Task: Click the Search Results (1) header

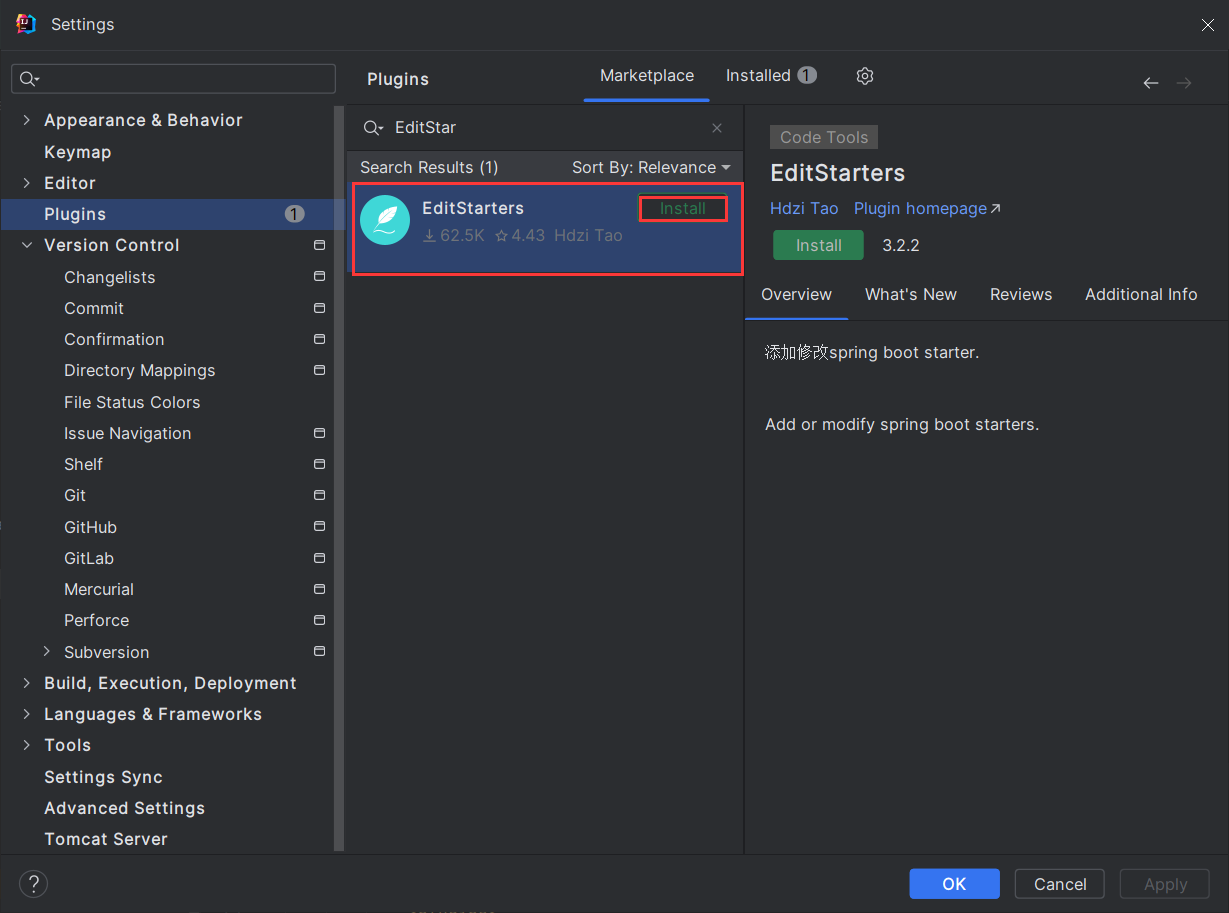Action: coord(429,167)
